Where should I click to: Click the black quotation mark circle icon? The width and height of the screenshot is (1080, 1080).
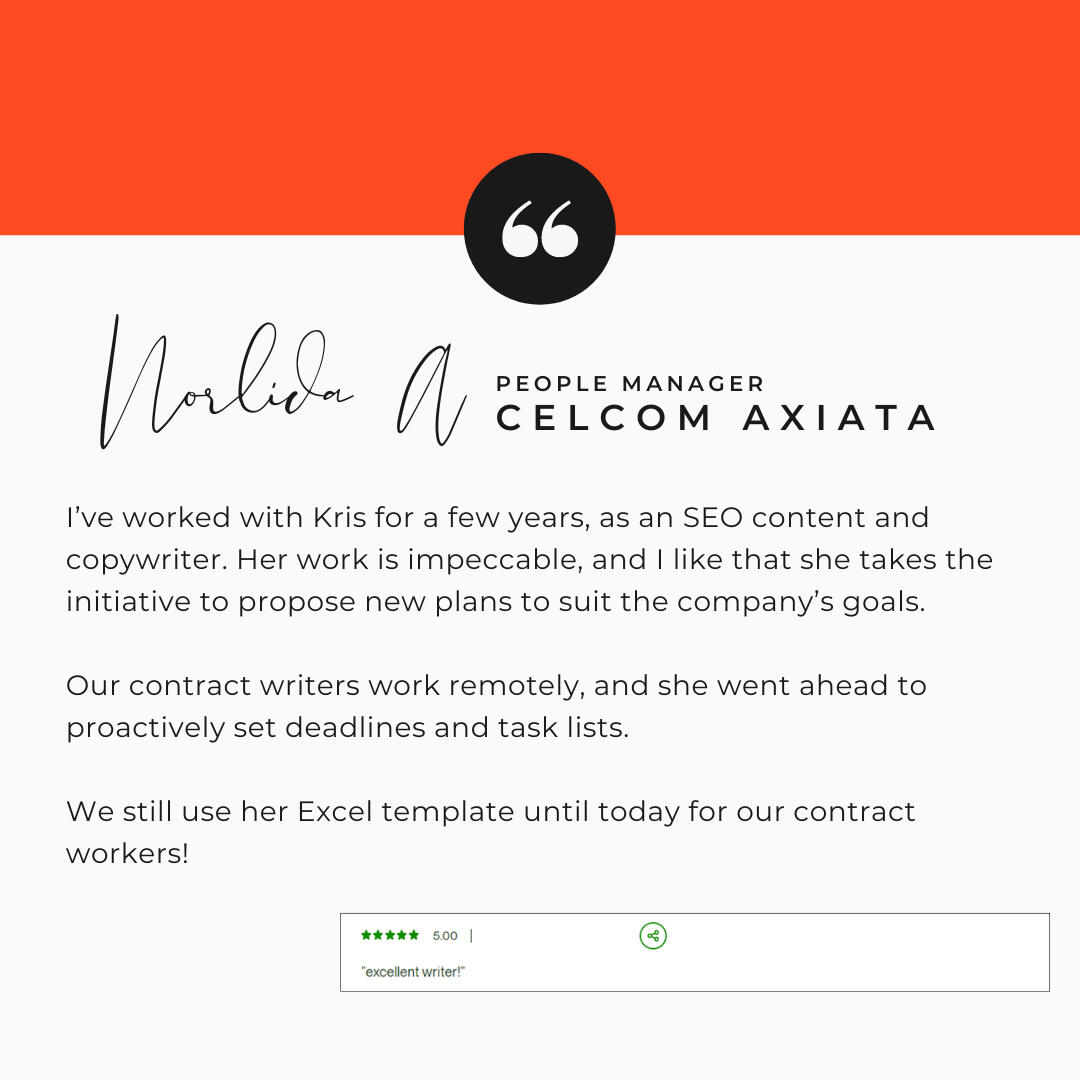click(539, 229)
